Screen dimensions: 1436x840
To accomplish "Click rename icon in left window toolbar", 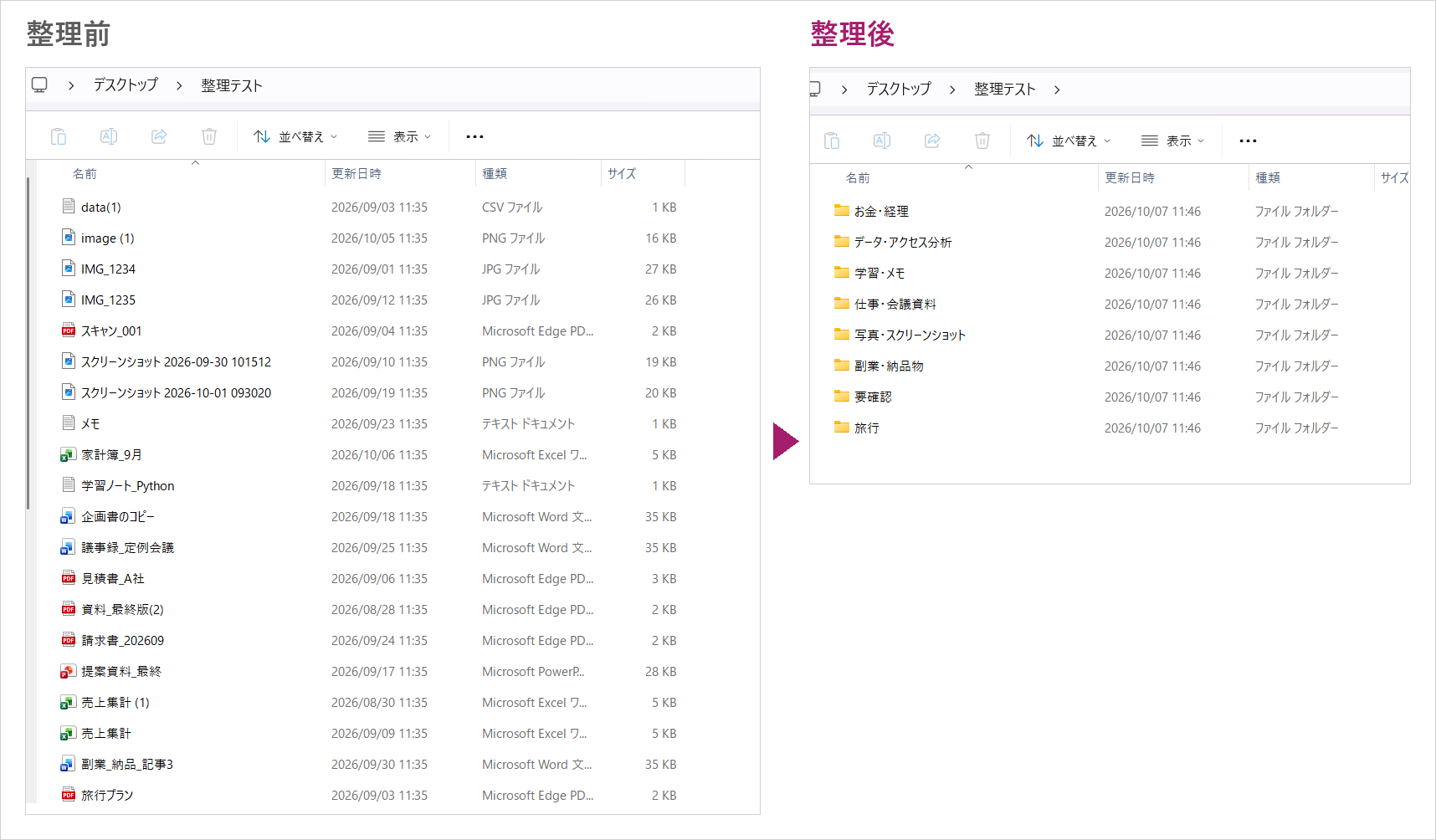I will coord(109,136).
